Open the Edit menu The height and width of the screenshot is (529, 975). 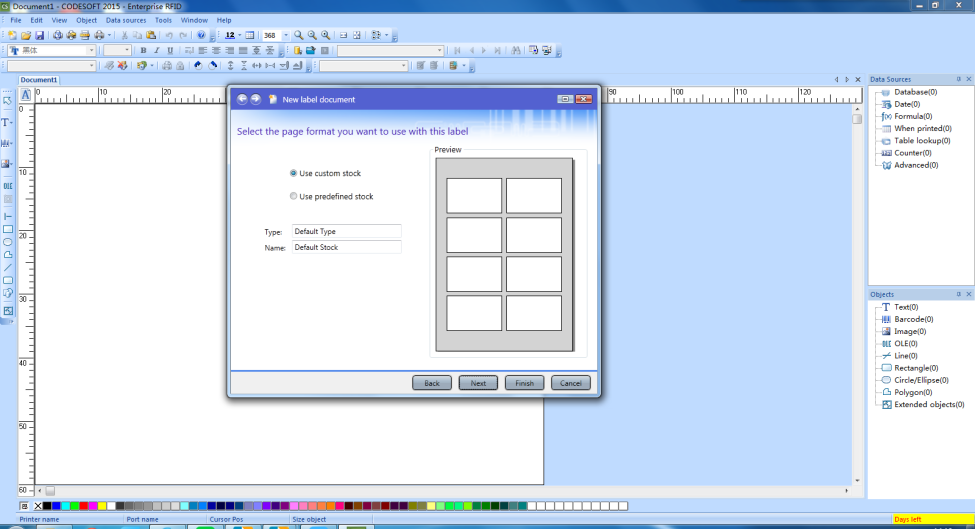[x=37, y=21]
